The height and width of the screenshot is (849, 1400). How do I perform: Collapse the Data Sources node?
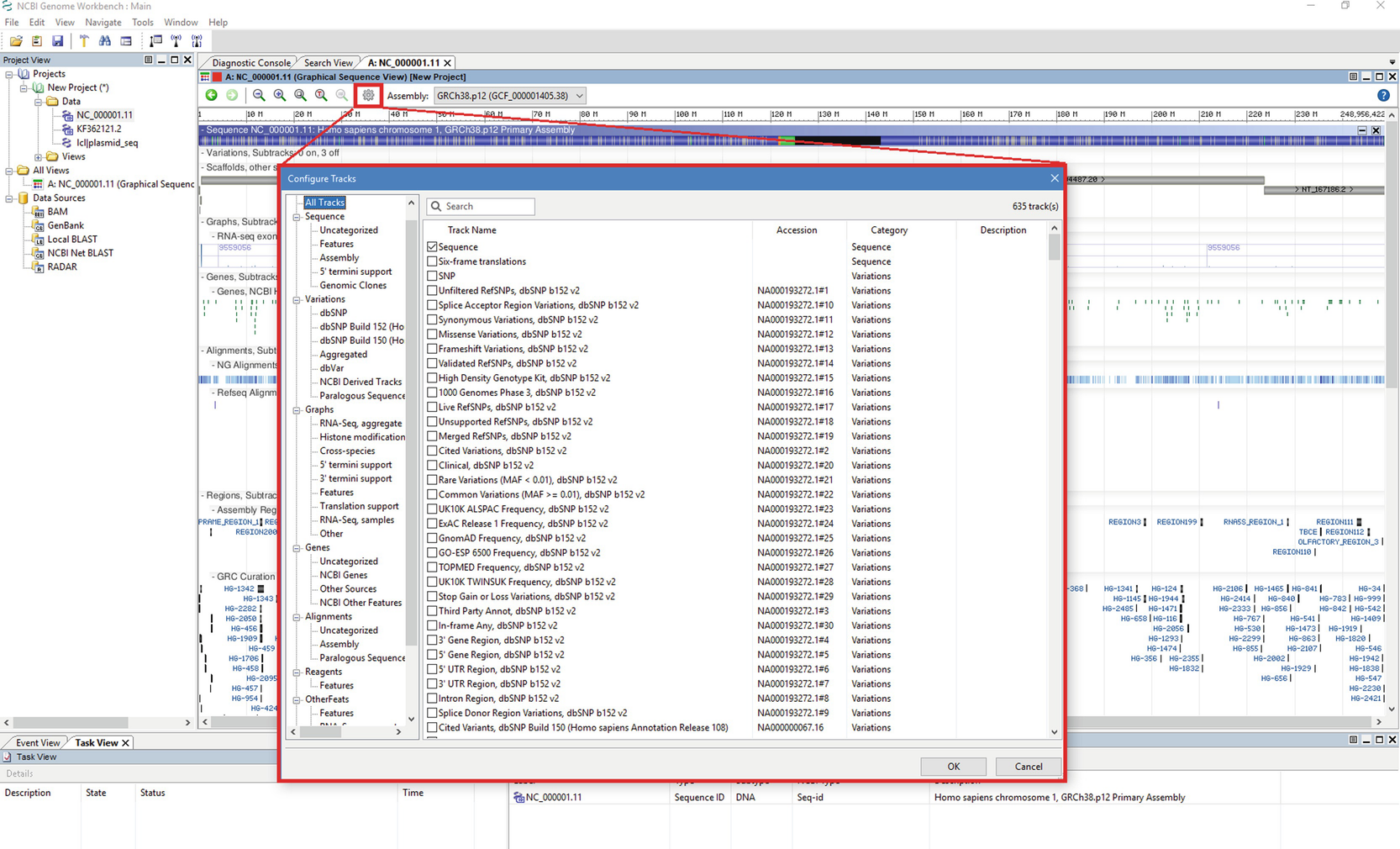tap(9, 198)
